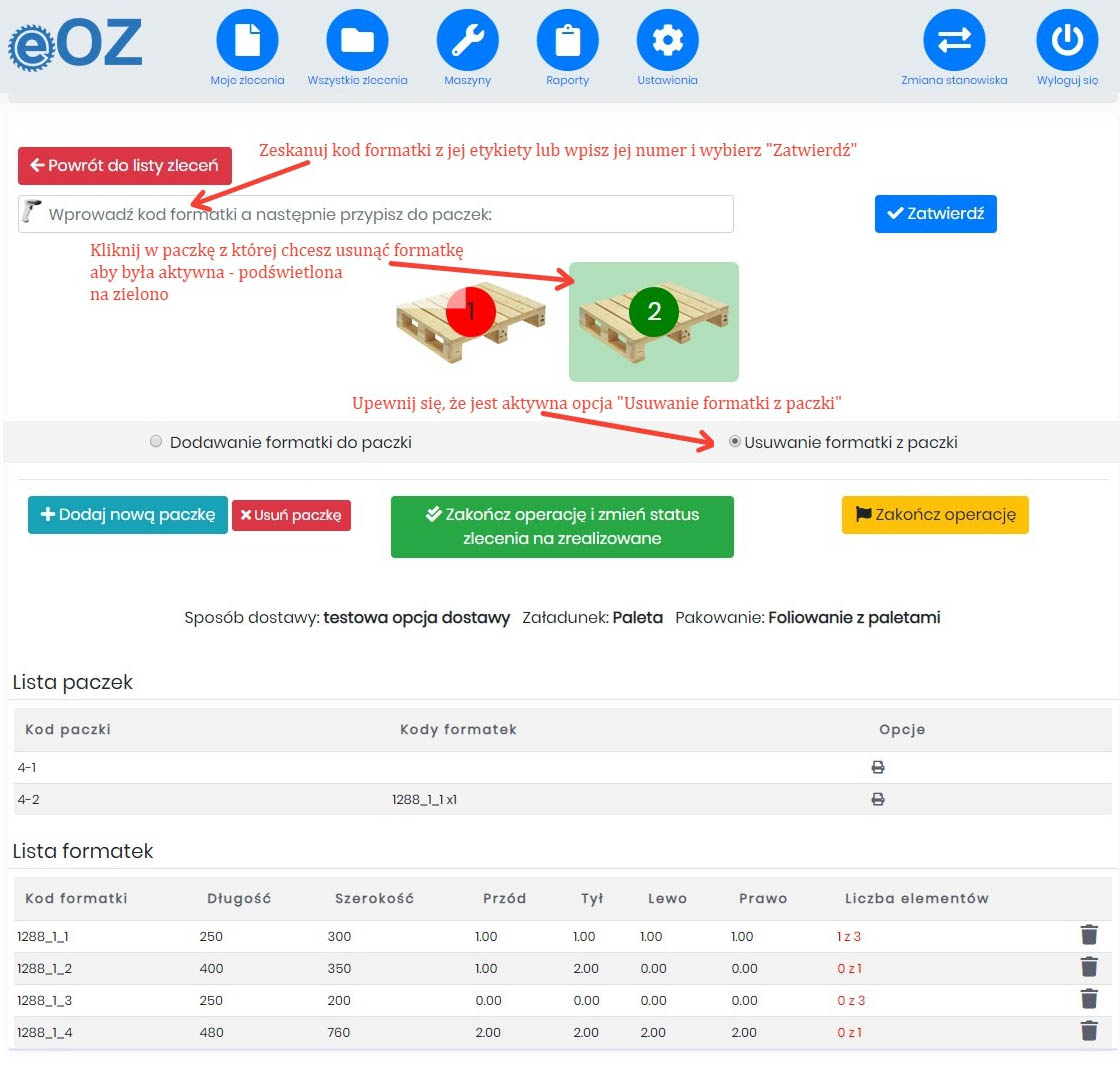Click Powrót do listy zleceń button
1120x1074 pixels.
coord(125,166)
